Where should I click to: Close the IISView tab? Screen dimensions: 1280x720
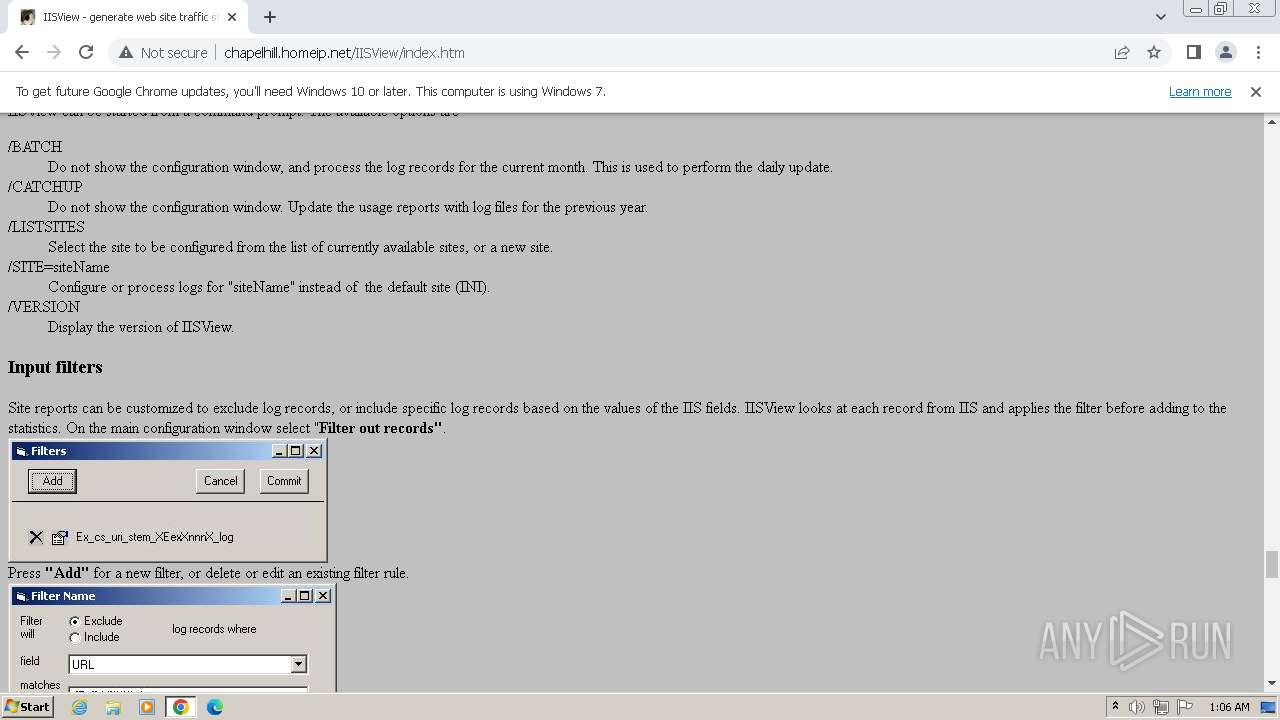233,17
